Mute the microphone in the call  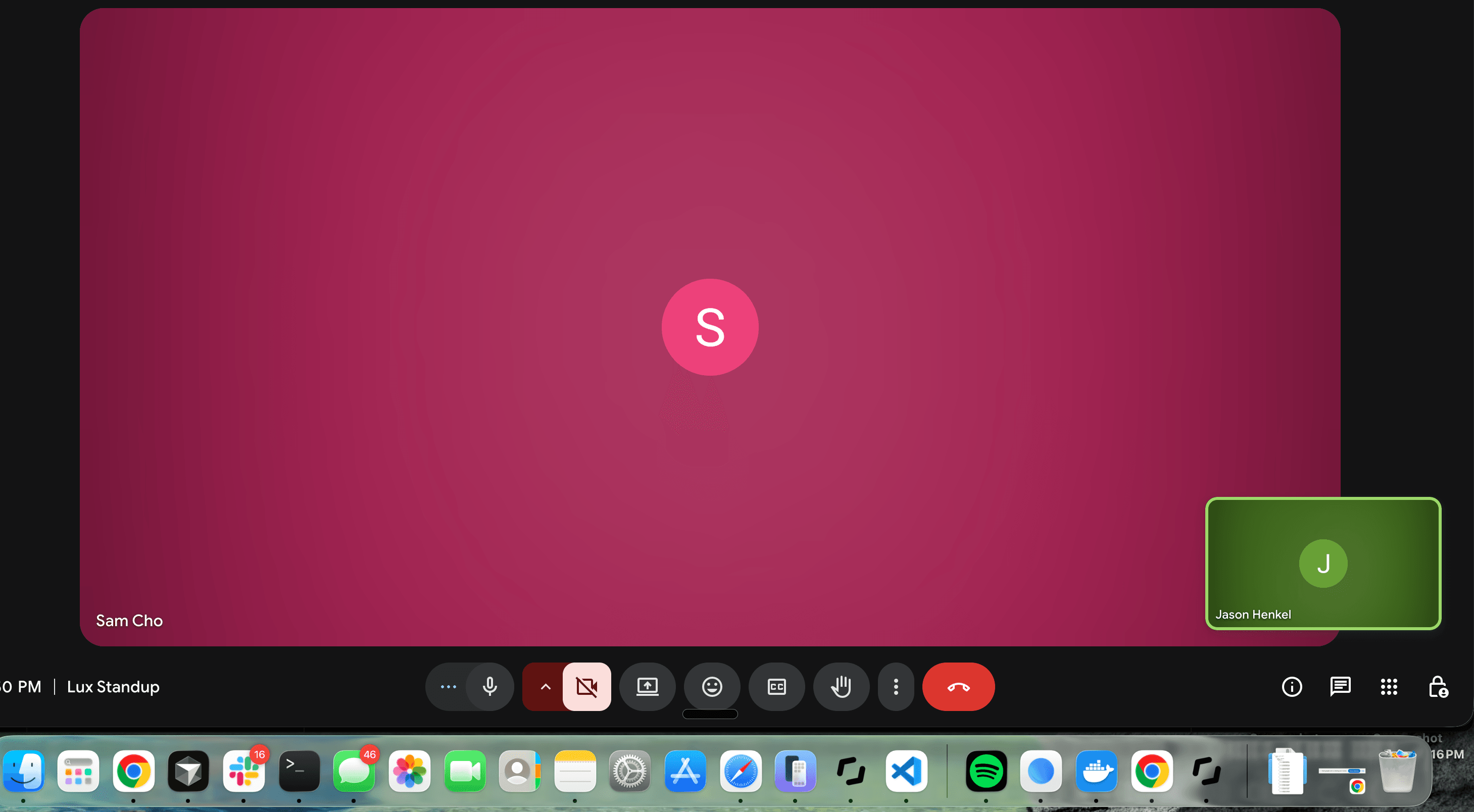click(x=489, y=686)
